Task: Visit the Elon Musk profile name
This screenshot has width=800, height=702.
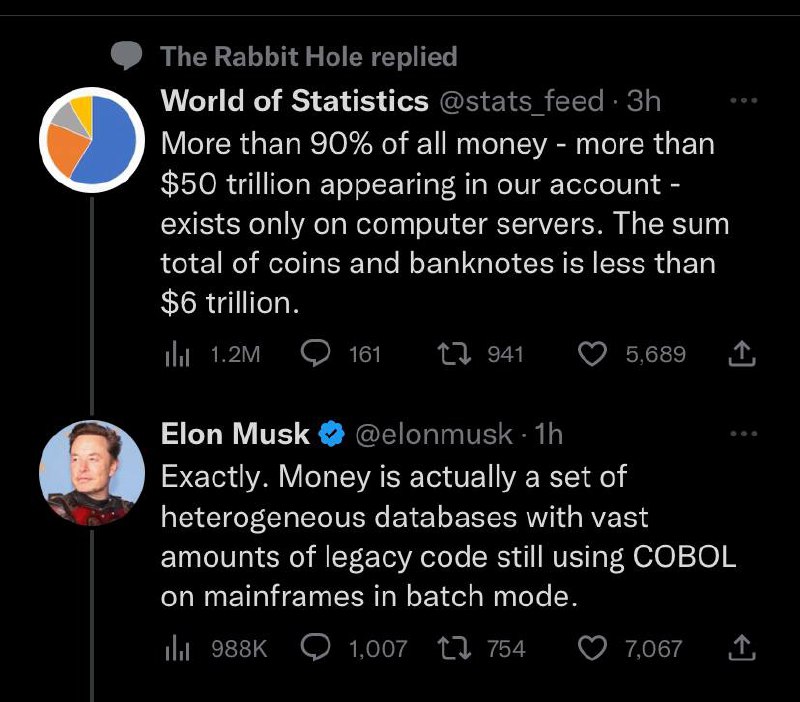Action: [235, 434]
